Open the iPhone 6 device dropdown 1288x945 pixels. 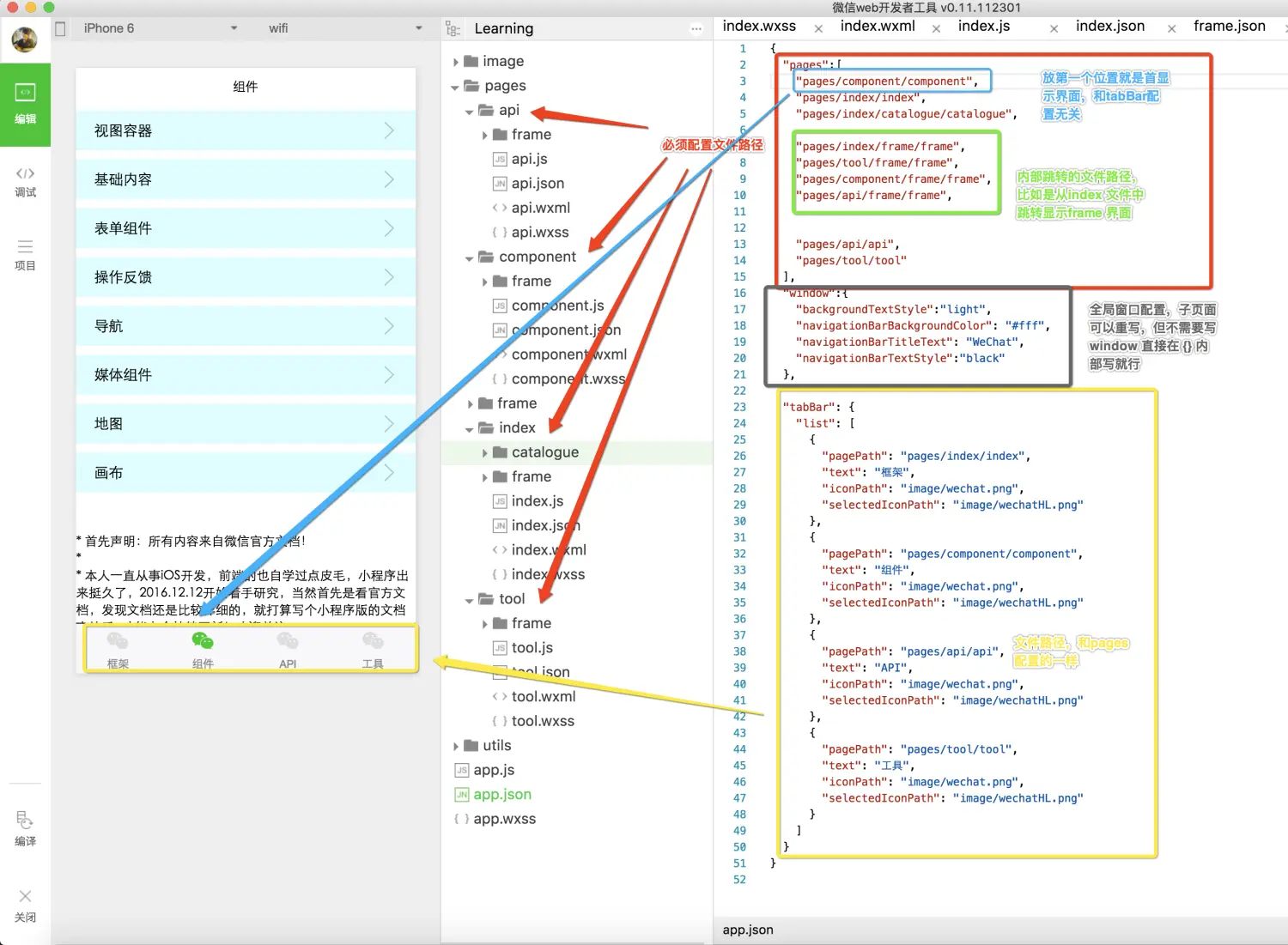point(160,28)
